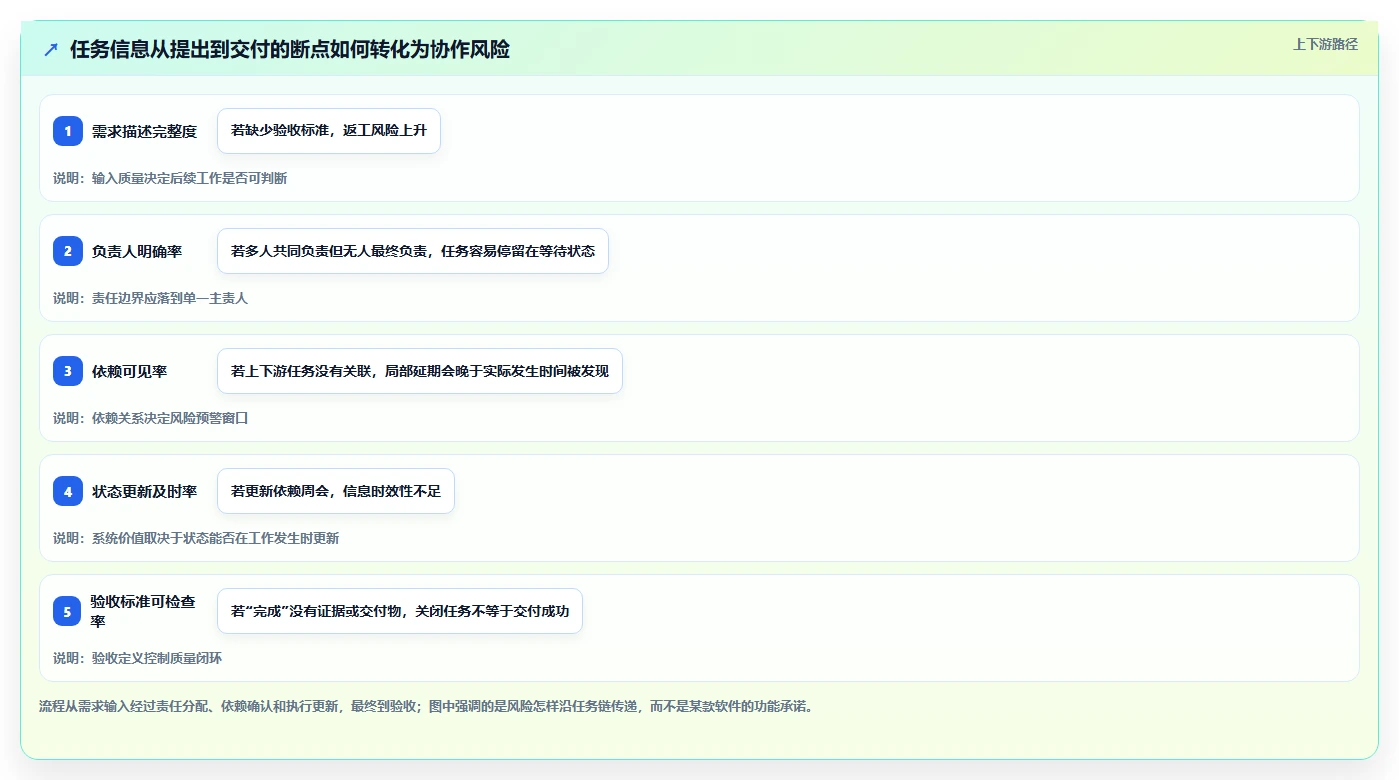The width and height of the screenshot is (1399, 780).
Task: Click the number 2 step badge
Action: [x=68, y=251]
